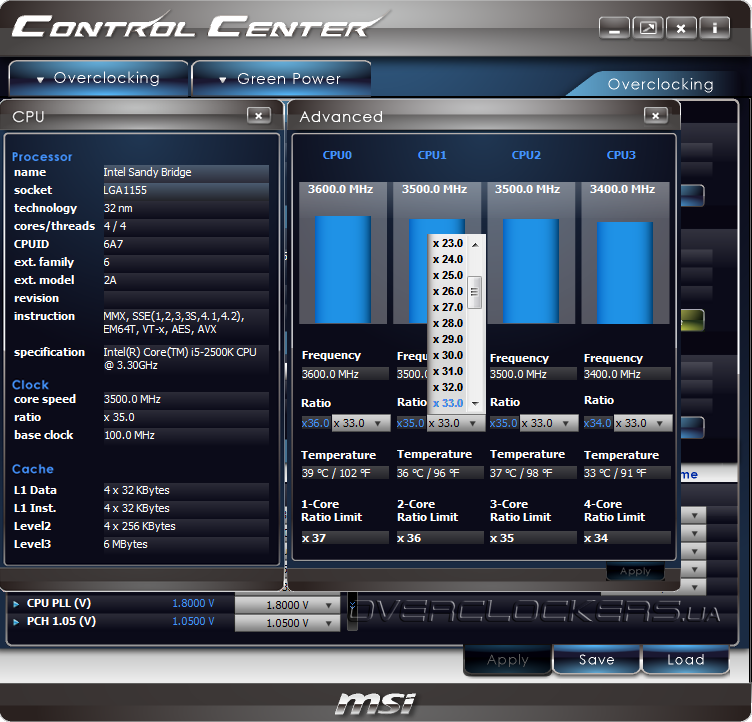Open the CPU1 ratio x 33.0 dropdown
The height and width of the screenshot is (722, 752).
[x=456, y=424]
